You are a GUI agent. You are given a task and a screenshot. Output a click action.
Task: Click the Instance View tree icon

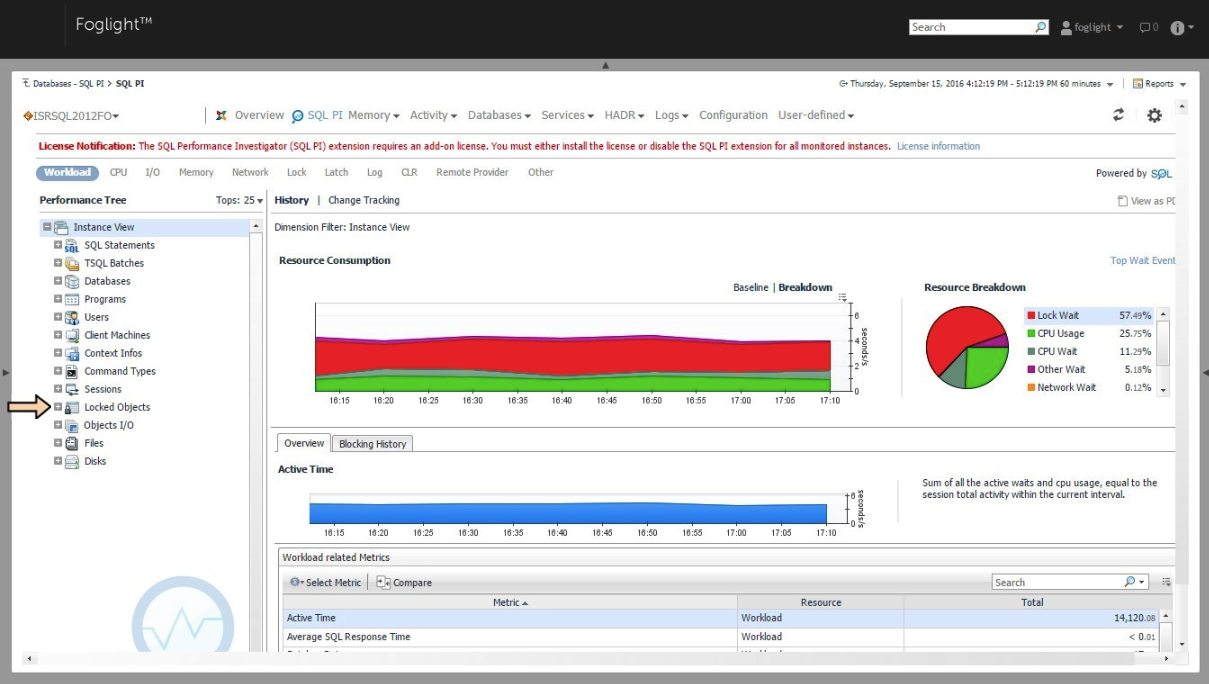click(x=61, y=227)
